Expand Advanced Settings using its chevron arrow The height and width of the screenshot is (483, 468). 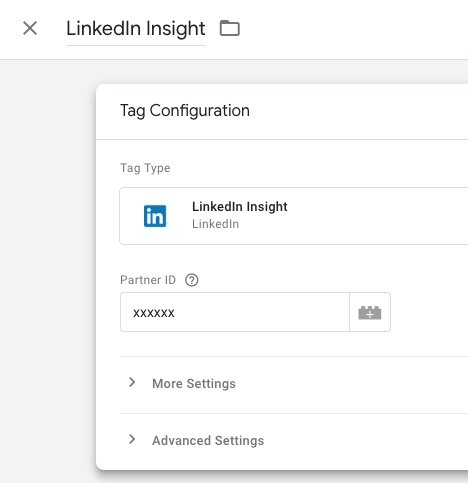[x=132, y=439]
